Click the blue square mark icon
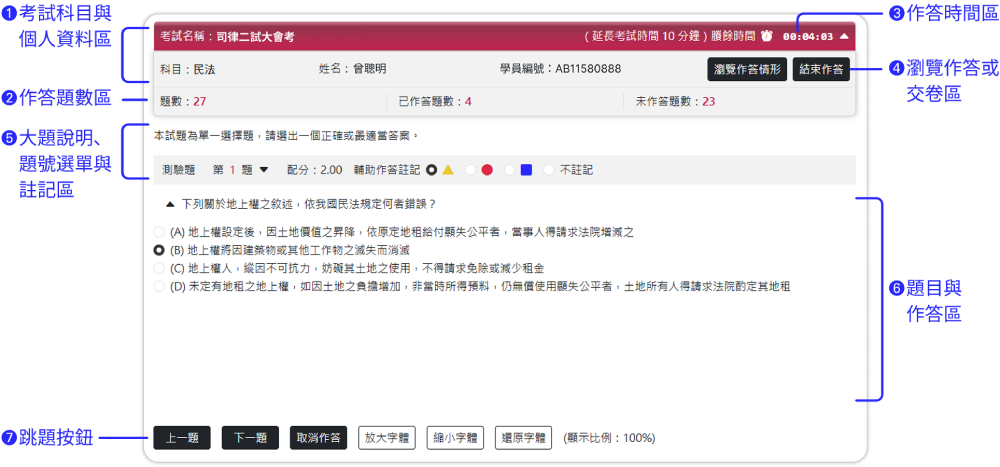The height and width of the screenshot is (467, 1000). pos(526,170)
